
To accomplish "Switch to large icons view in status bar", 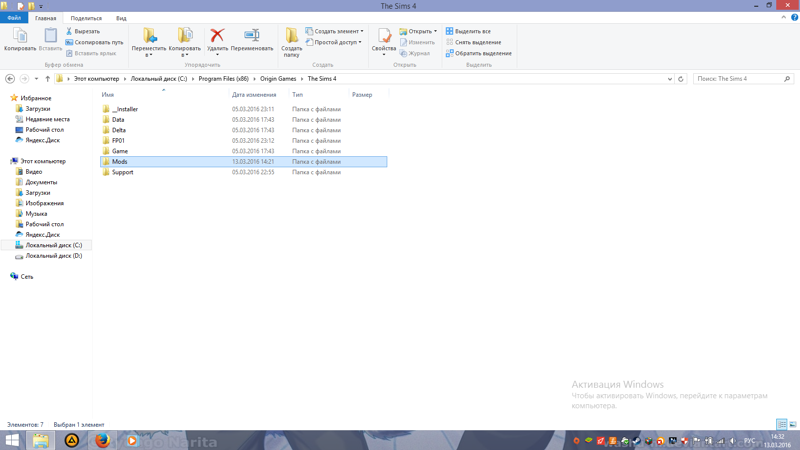I will 793,424.
